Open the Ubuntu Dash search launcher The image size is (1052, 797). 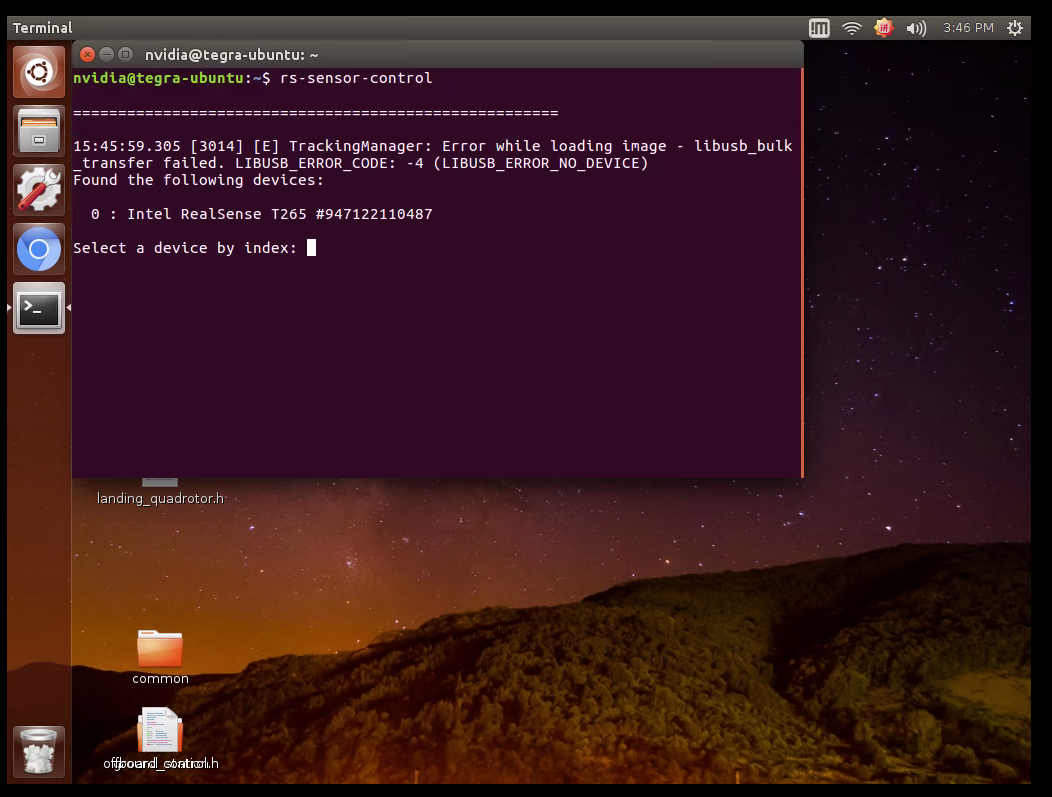tap(39, 72)
